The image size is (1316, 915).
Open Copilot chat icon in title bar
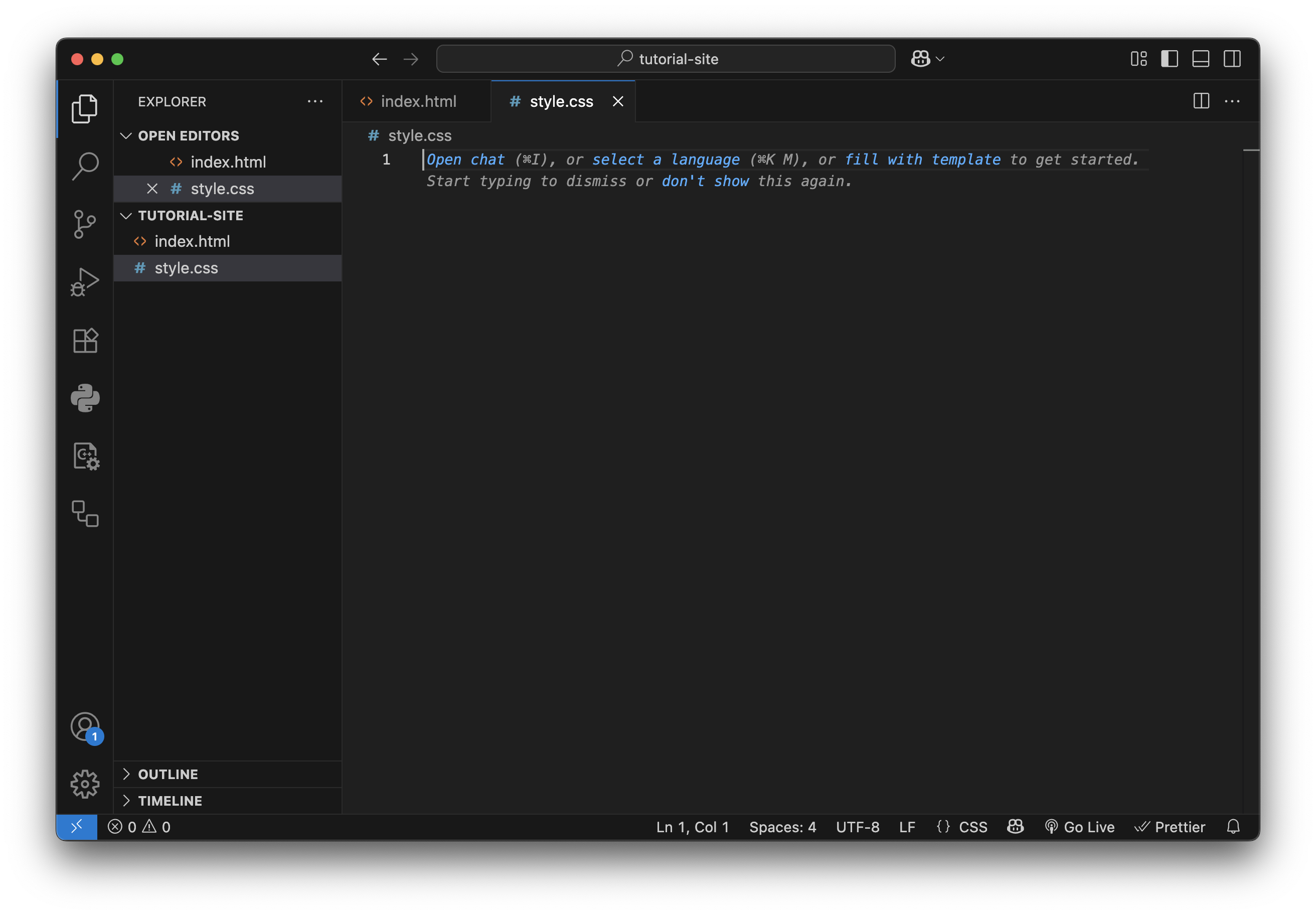(920, 59)
